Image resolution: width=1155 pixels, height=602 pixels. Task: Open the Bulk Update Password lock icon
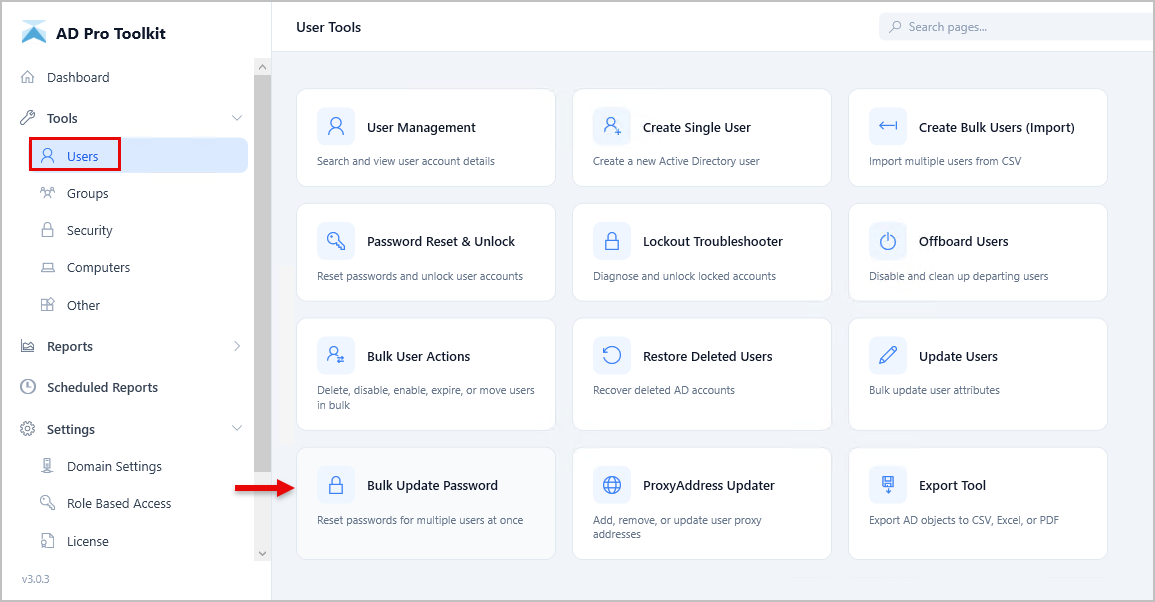pyautogui.click(x=335, y=484)
